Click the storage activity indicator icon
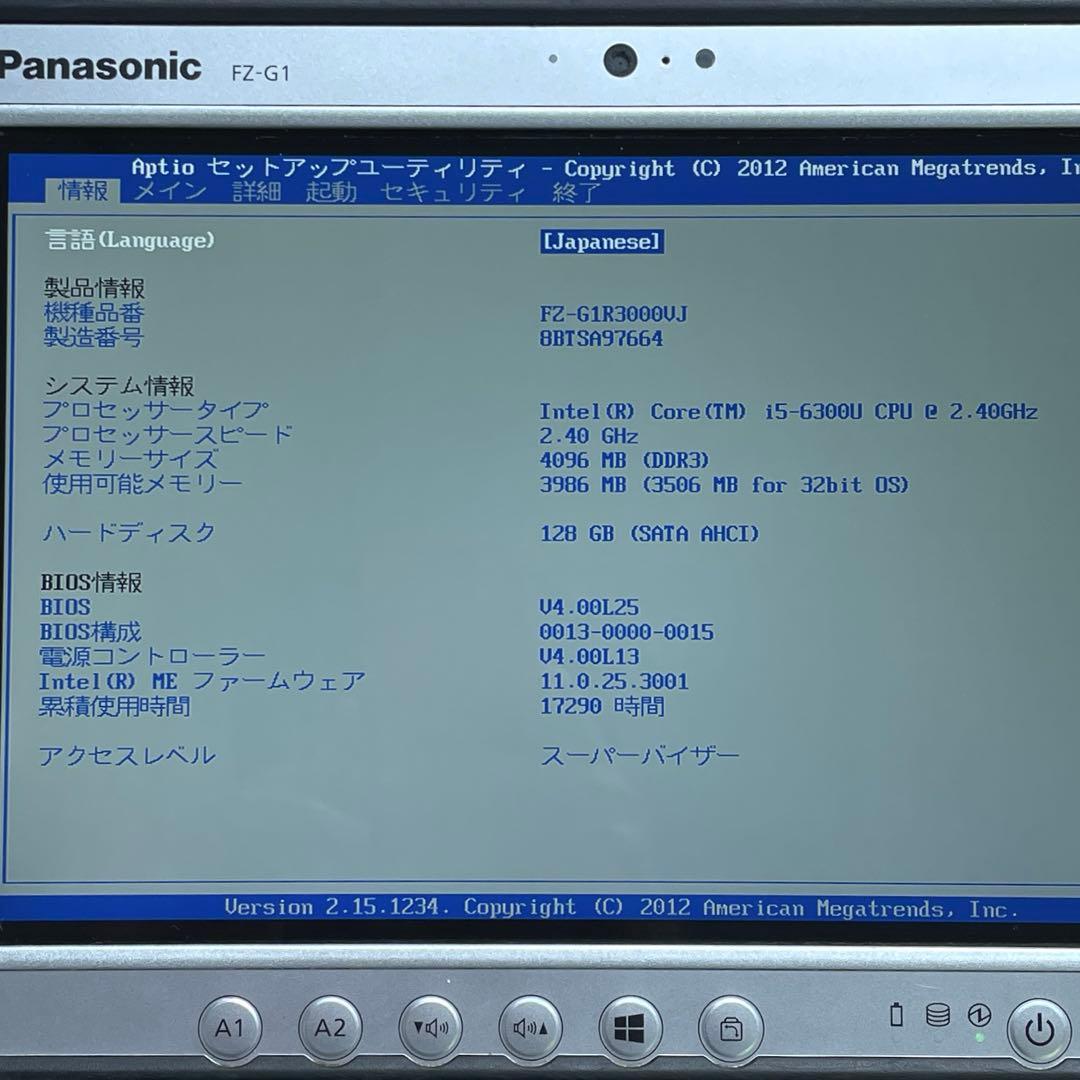This screenshot has width=1080, height=1080. [936, 1016]
